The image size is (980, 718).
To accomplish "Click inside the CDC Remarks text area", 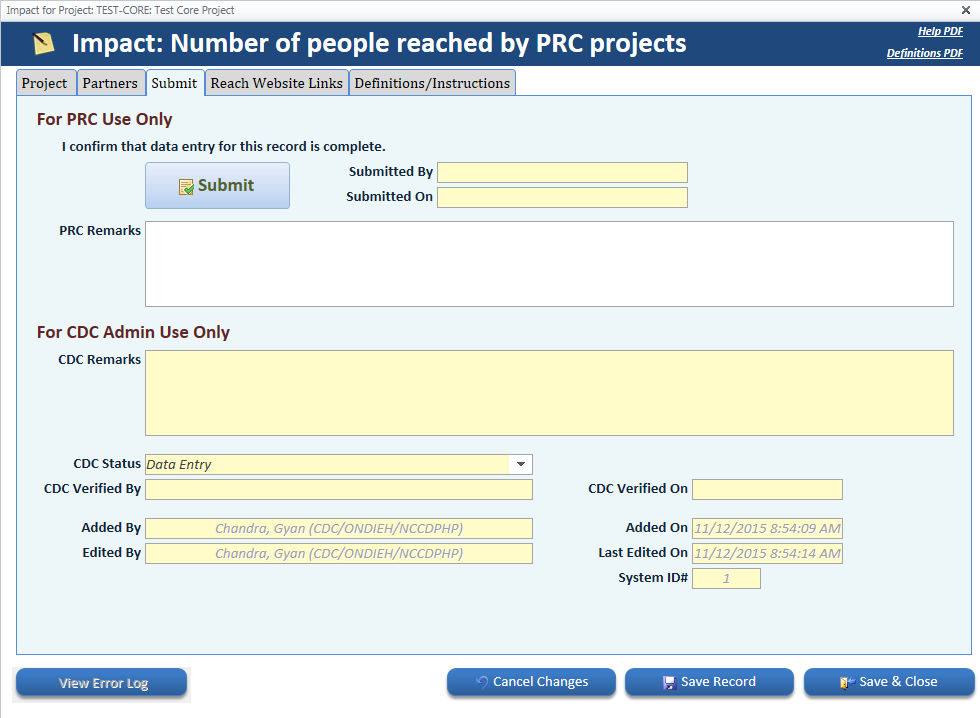I will (549, 392).
